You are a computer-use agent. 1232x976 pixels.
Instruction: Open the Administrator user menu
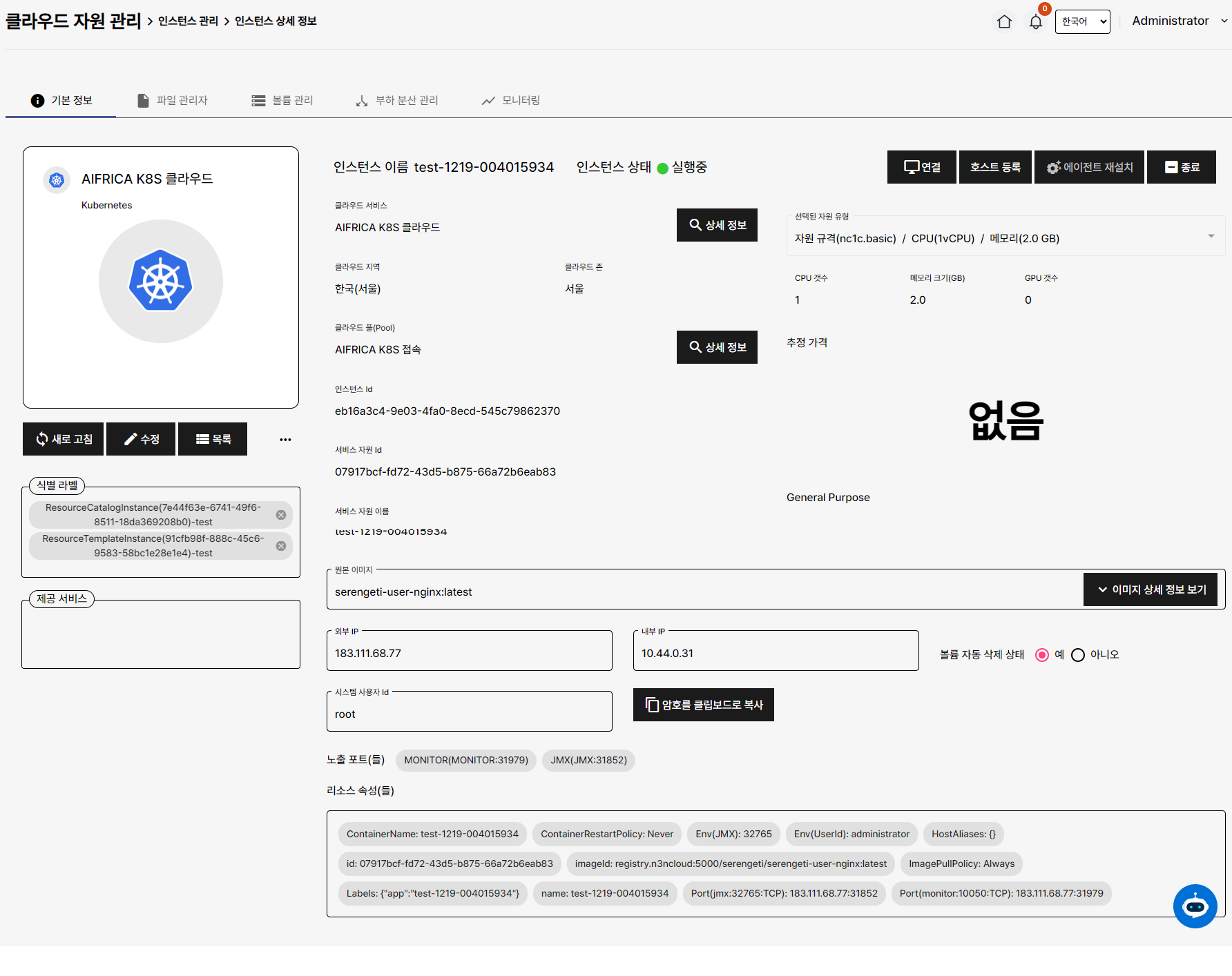click(x=1179, y=21)
